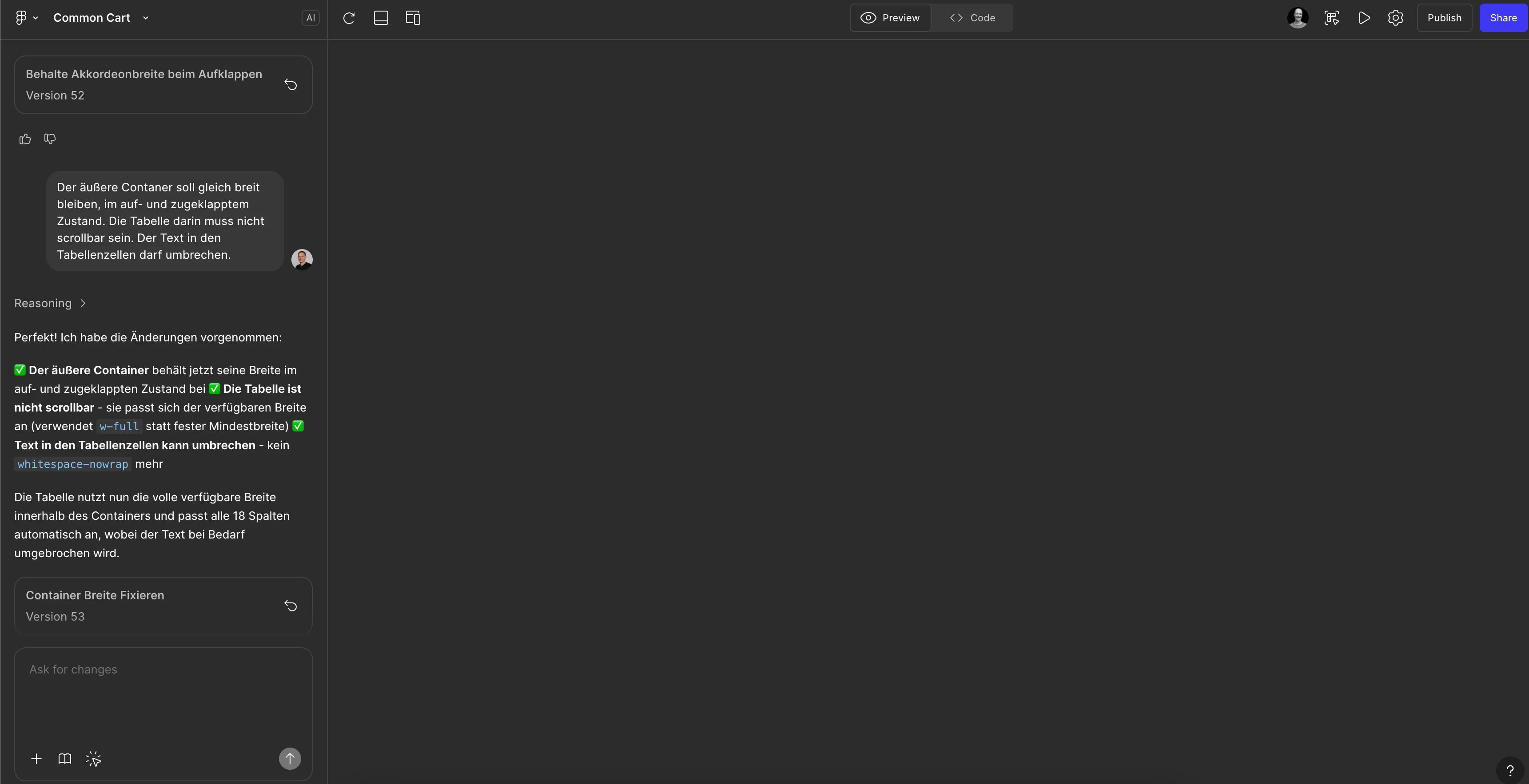This screenshot has width=1529, height=784.
Task: Switch to the Code tab
Action: pyautogui.click(x=972, y=18)
